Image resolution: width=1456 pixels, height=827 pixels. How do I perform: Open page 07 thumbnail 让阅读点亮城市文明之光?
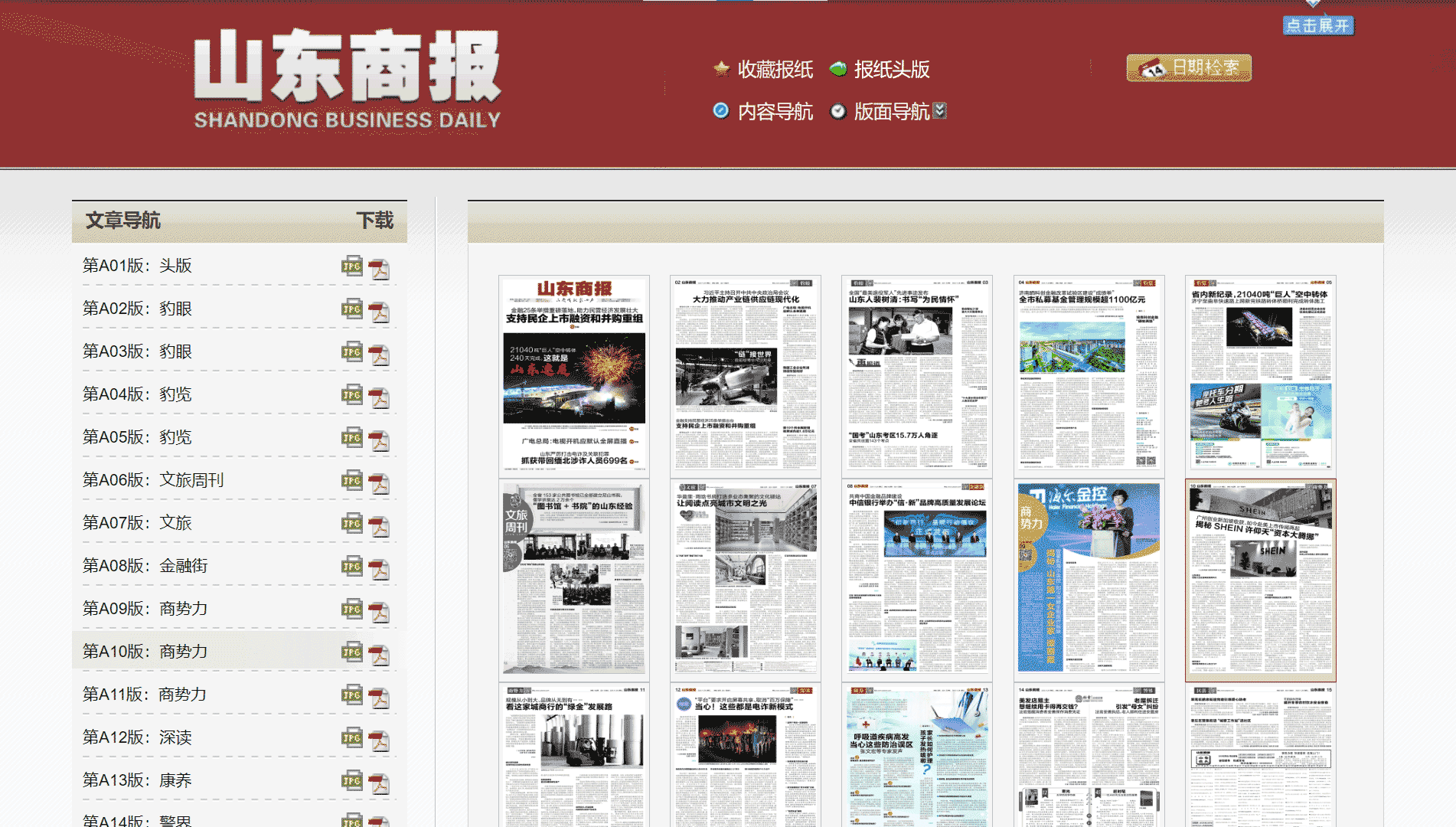click(746, 580)
